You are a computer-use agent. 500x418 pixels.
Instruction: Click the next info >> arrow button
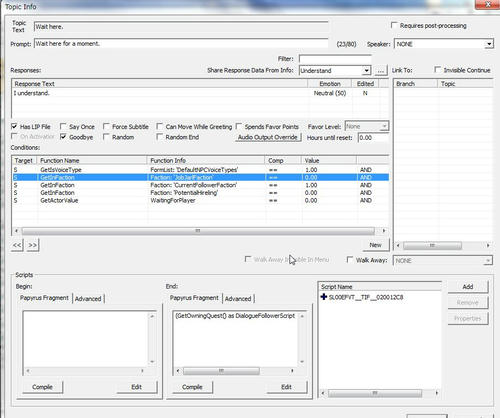click(32, 245)
